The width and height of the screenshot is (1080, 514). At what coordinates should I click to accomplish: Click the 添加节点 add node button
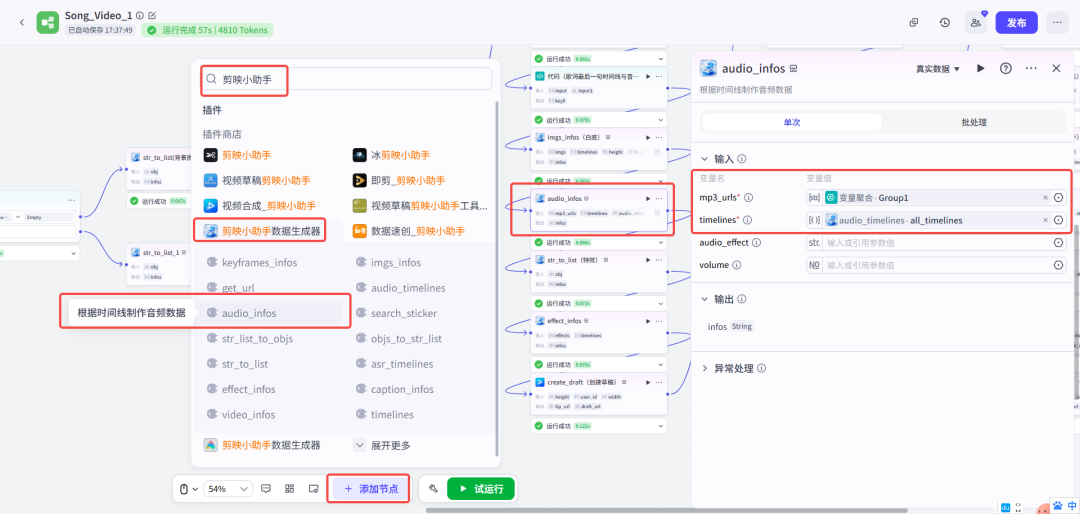pyautogui.click(x=371, y=489)
